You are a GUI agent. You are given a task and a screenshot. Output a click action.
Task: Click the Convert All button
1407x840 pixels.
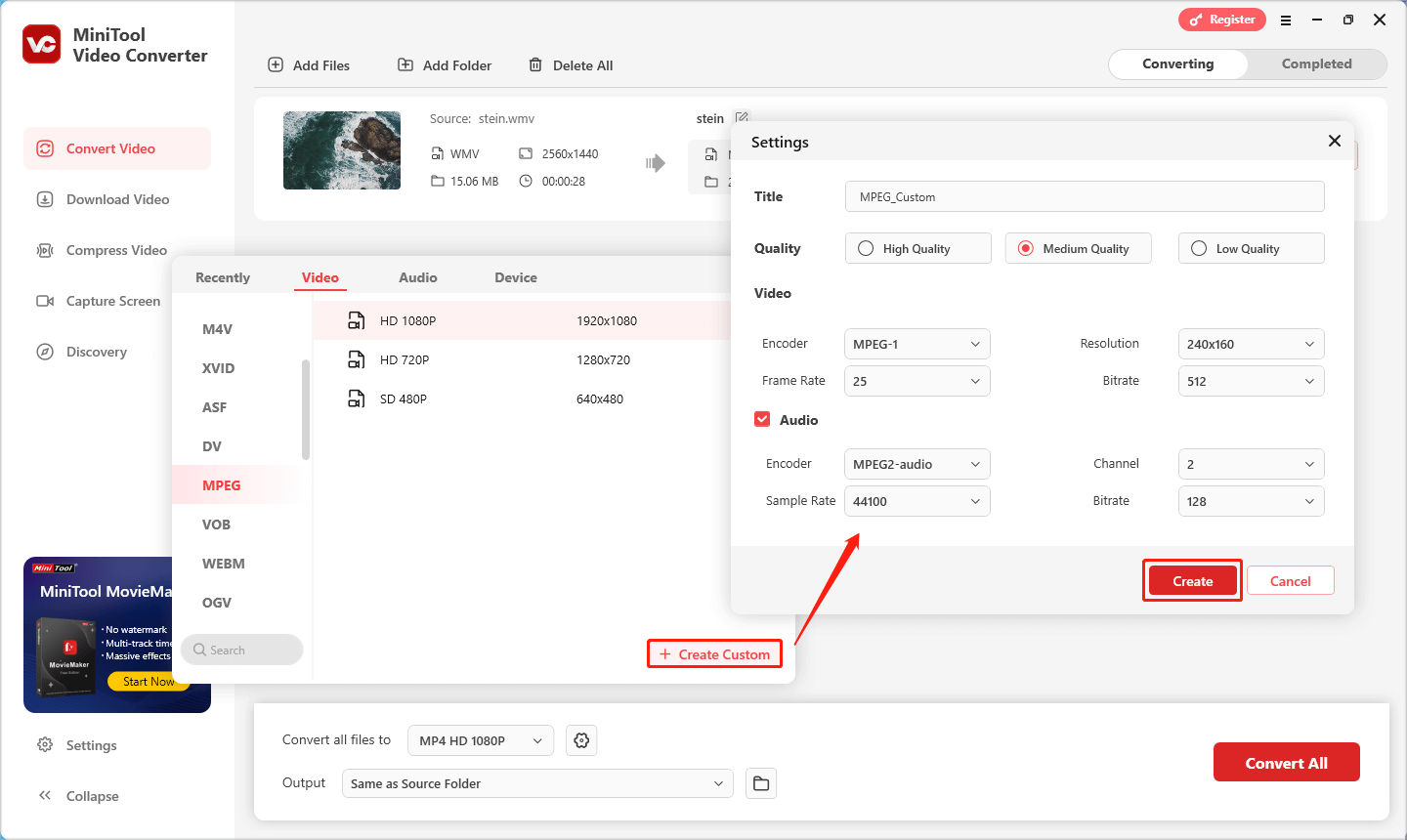pos(1287,762)
